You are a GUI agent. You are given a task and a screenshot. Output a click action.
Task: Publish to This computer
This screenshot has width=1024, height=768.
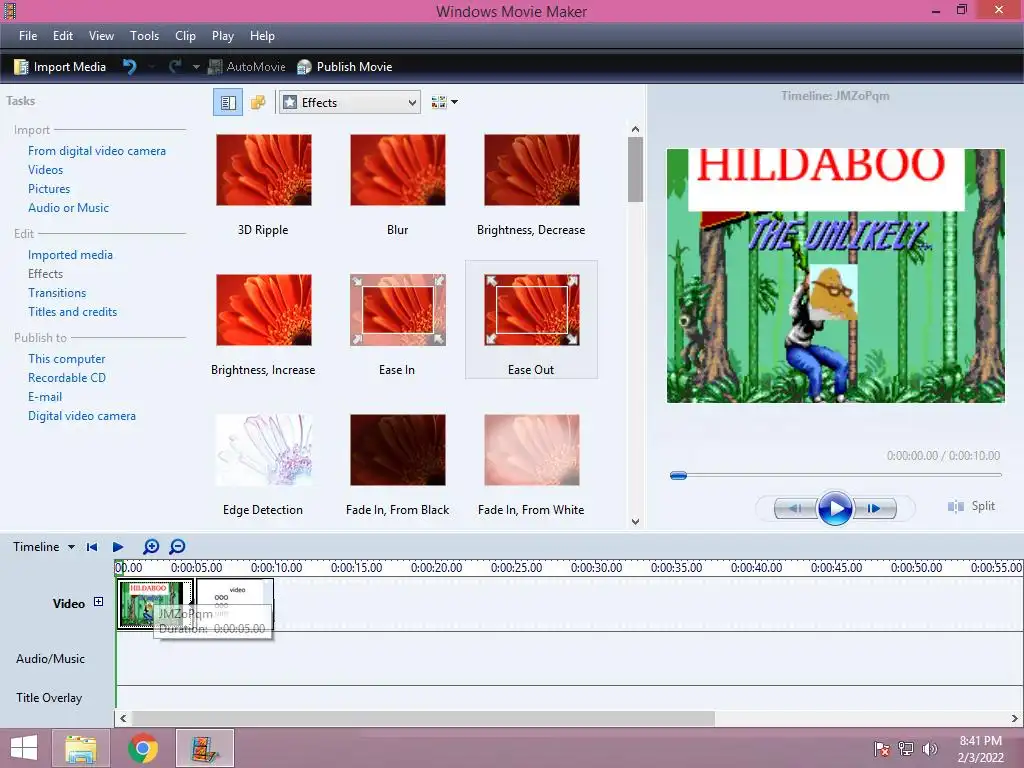point(66,359)
